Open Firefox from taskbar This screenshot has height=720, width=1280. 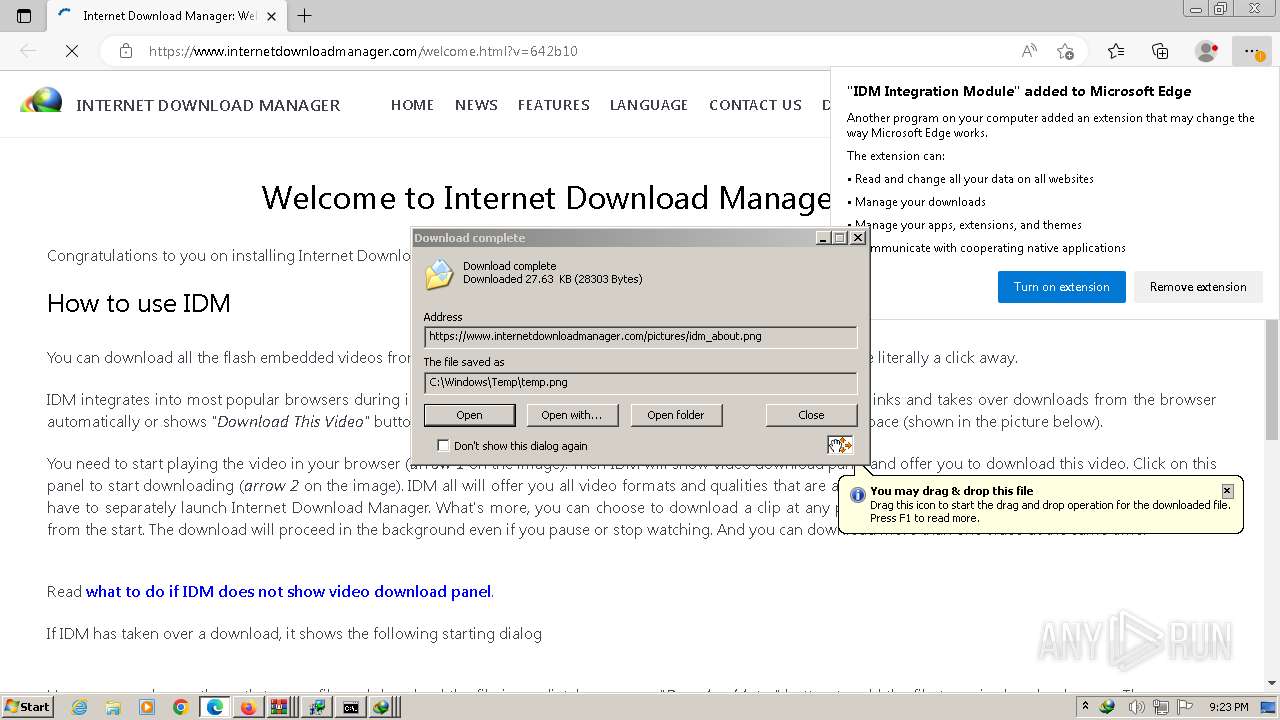coord(248,707)
